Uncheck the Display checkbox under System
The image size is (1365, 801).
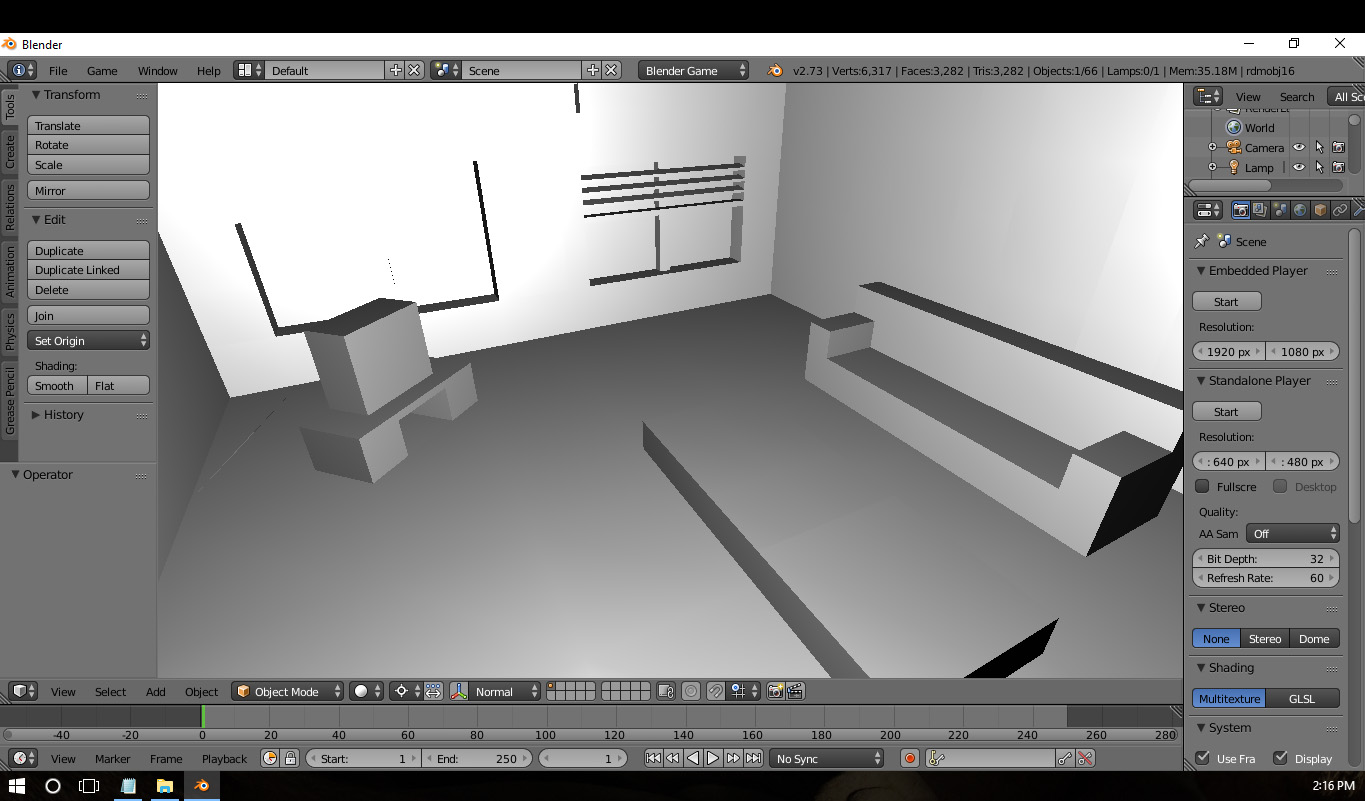pos(1280,758)
